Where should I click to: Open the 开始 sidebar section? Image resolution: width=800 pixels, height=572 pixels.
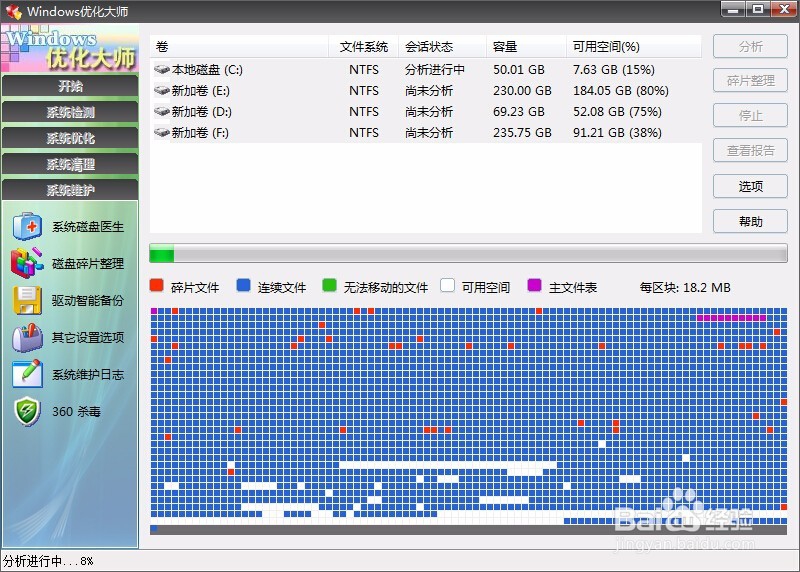click(x=70, y=86)
